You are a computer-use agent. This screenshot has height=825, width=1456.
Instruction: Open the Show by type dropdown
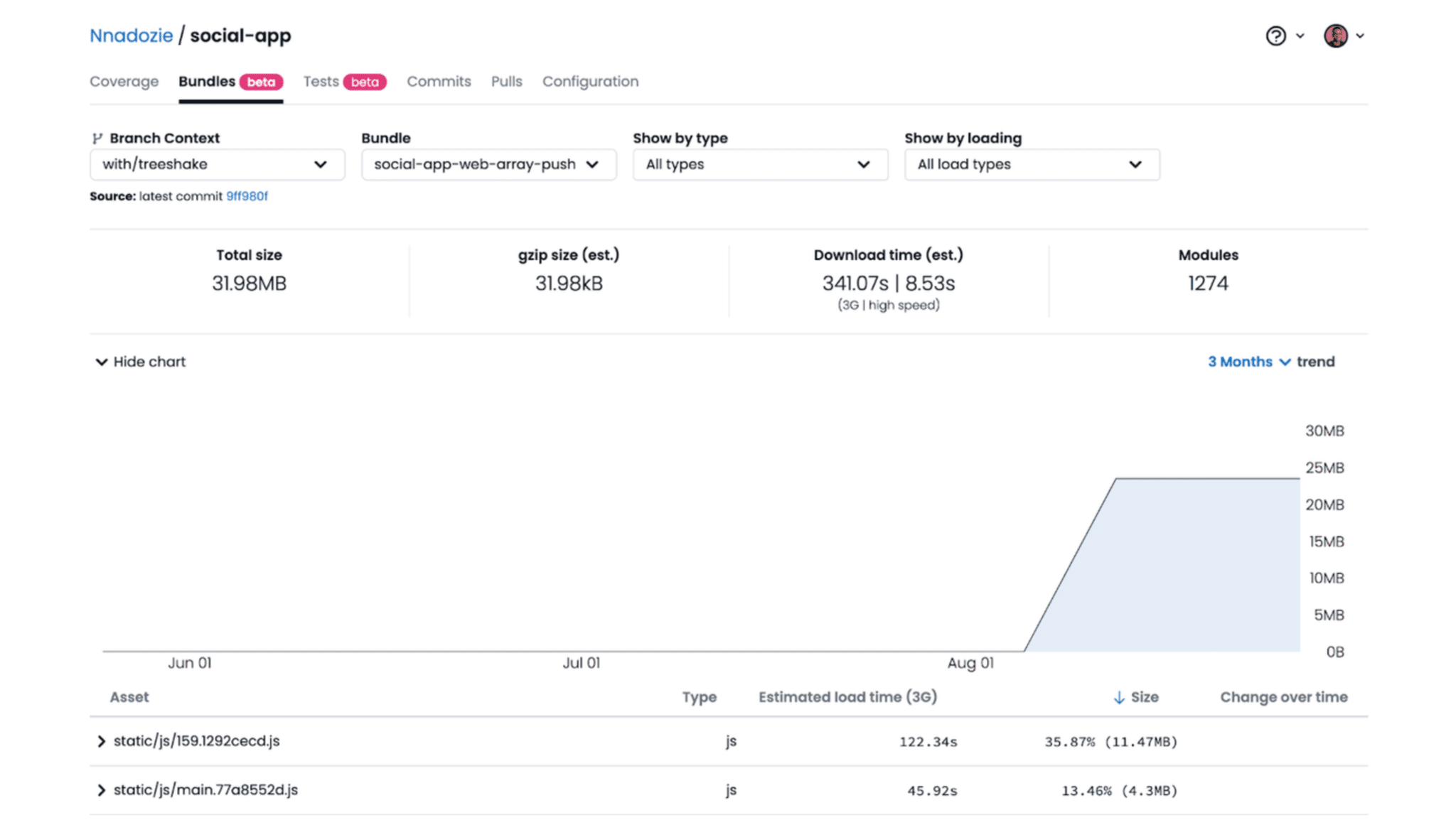760,164
